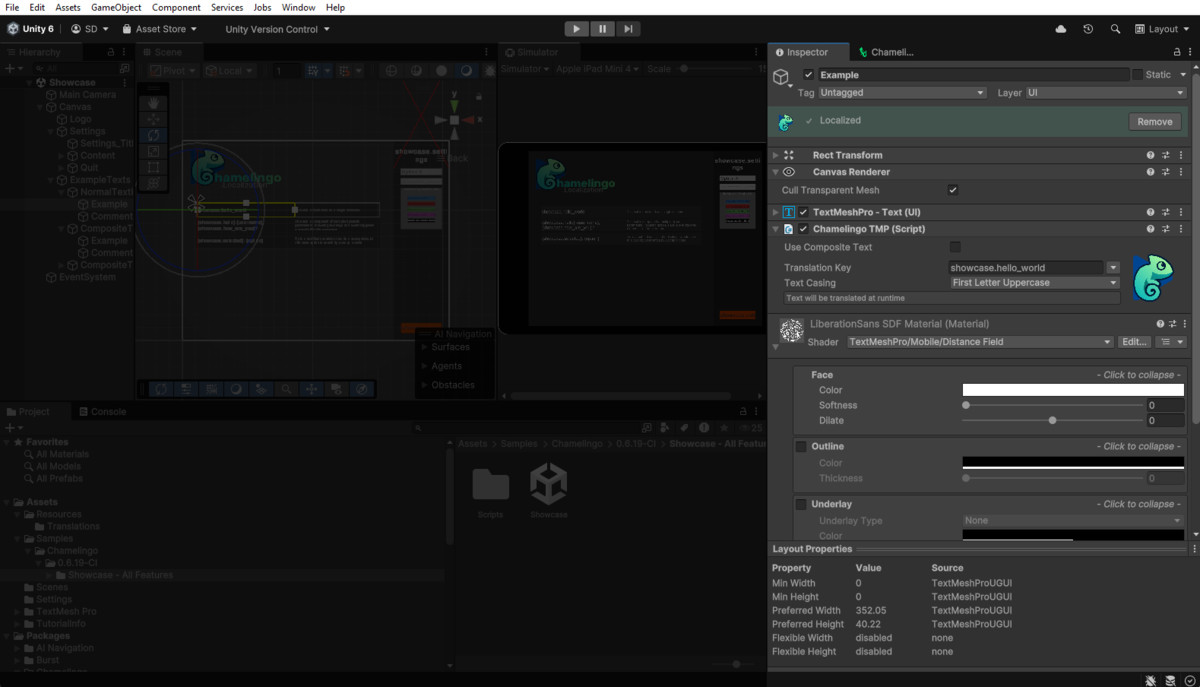The width and height of the screenshot is (1200, 687).
Task: Open the Text Casing dropdown
Action: point(1034,283)
